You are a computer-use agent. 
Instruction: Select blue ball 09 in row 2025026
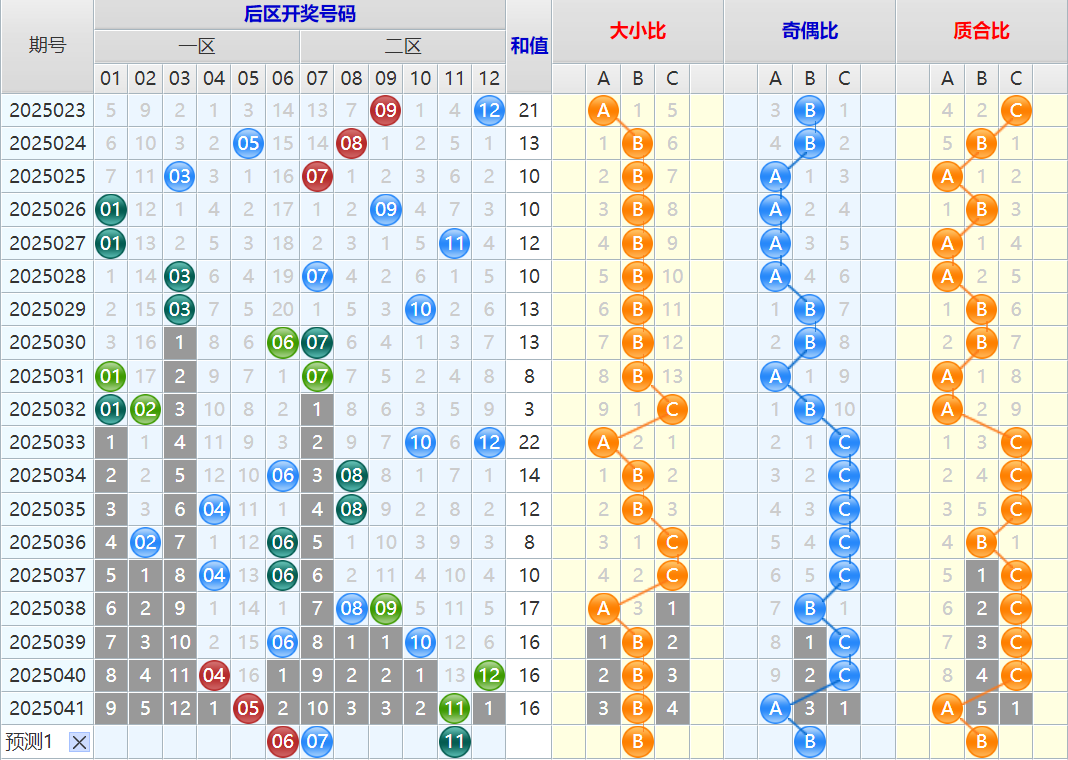pos(386,210)
